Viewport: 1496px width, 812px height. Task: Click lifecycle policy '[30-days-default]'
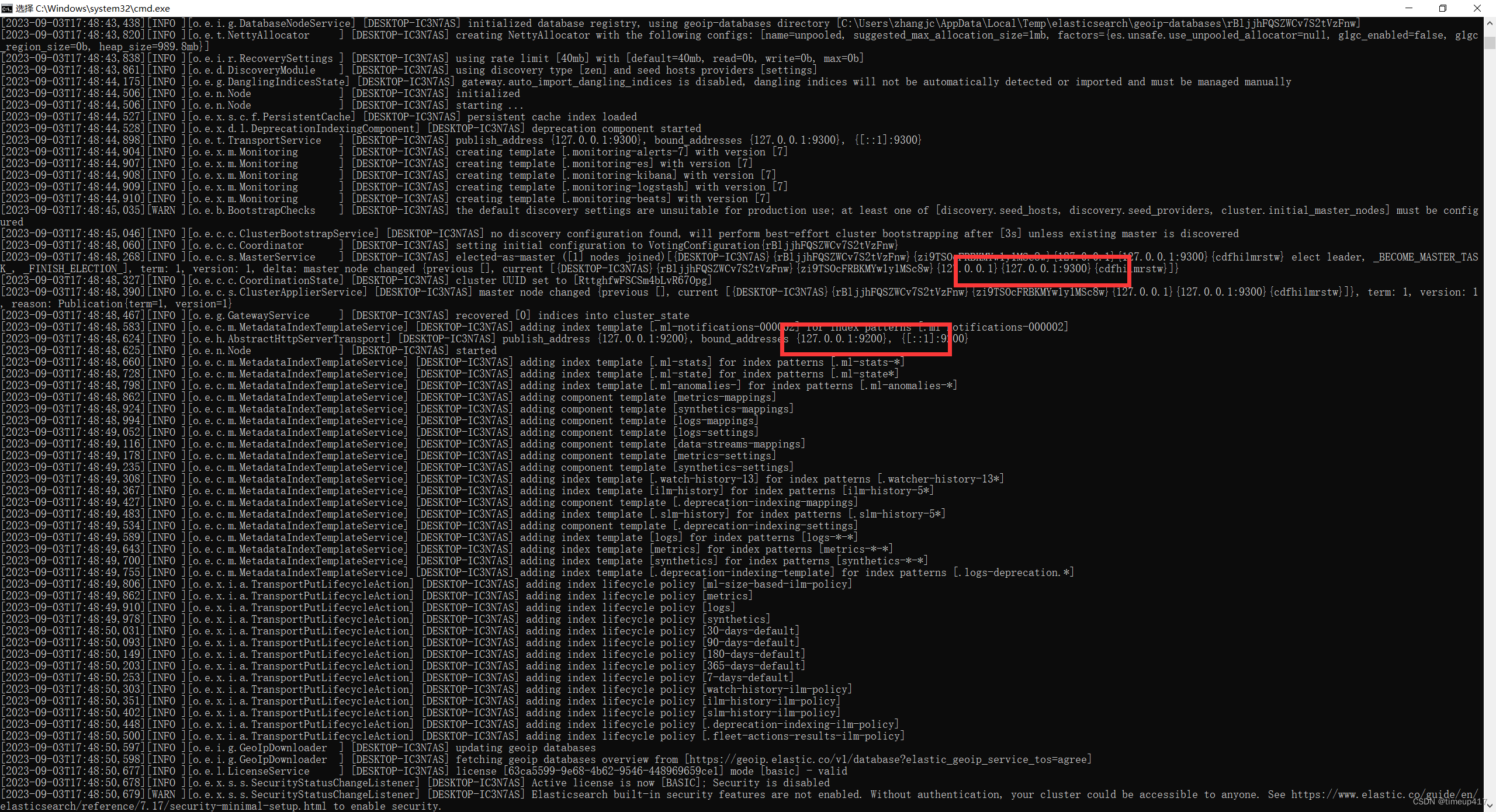[751, 631]
